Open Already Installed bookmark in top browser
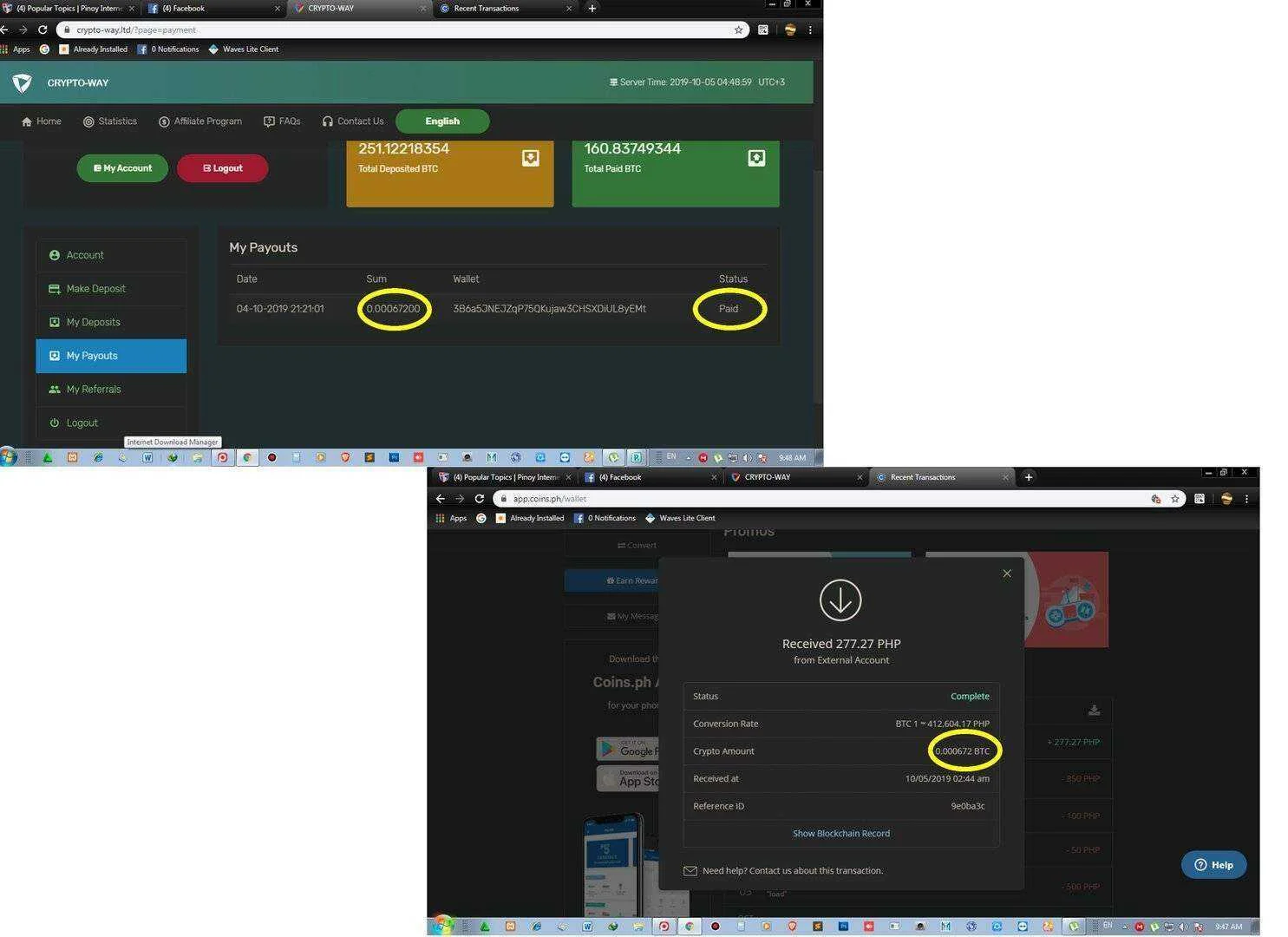Viewport: 1288px width, 937px height. tap(93, 49)
